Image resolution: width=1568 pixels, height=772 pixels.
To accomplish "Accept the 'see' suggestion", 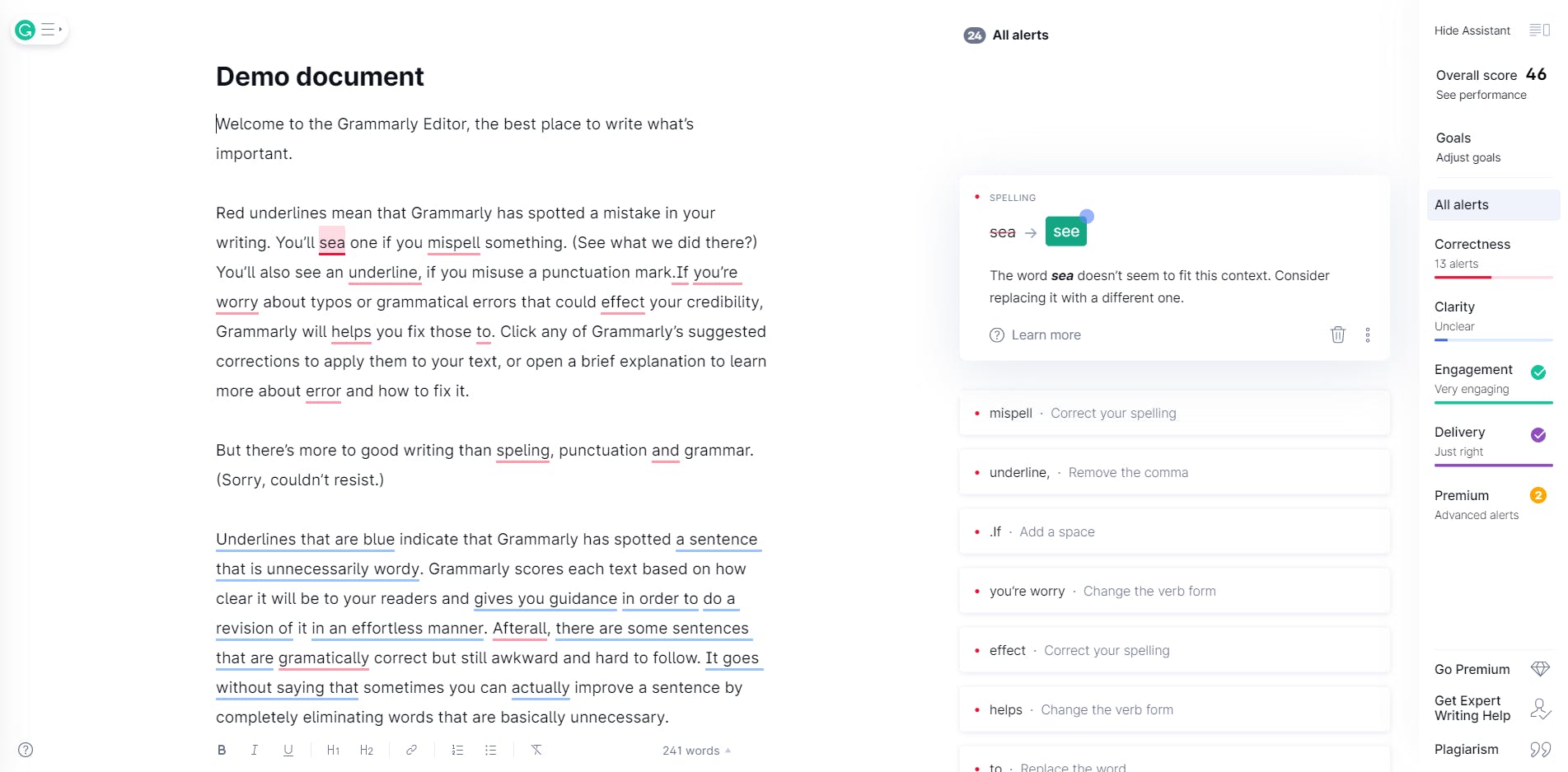I will click(1065, 232).
